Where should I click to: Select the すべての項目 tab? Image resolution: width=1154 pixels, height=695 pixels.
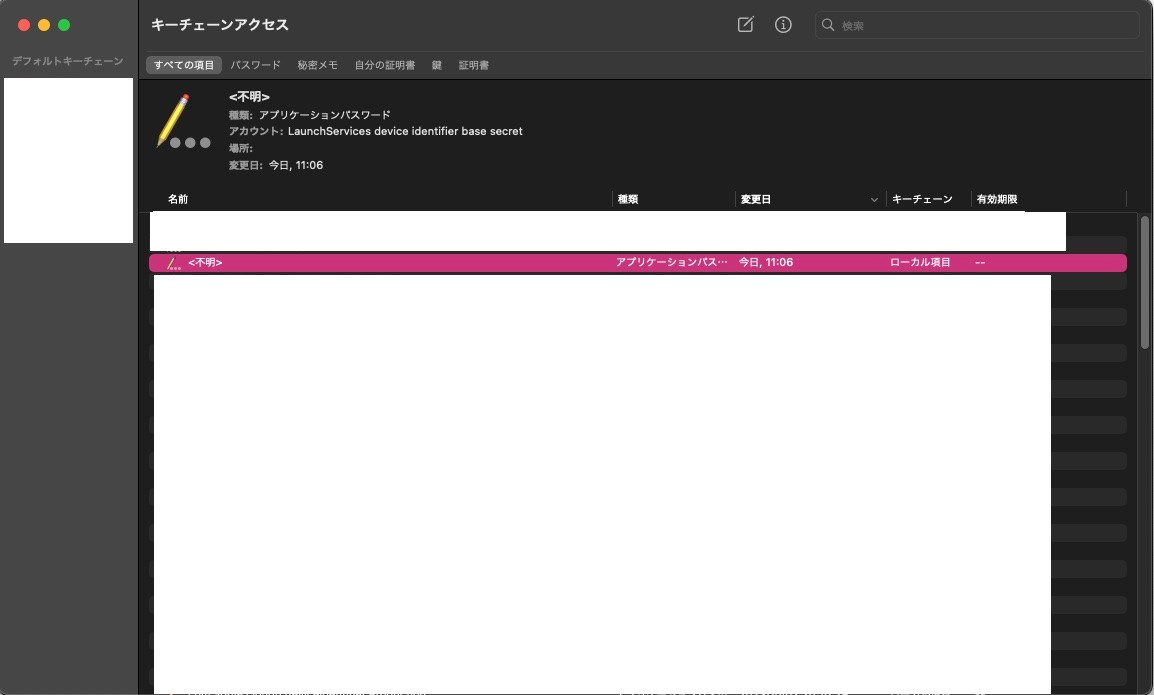184,65
